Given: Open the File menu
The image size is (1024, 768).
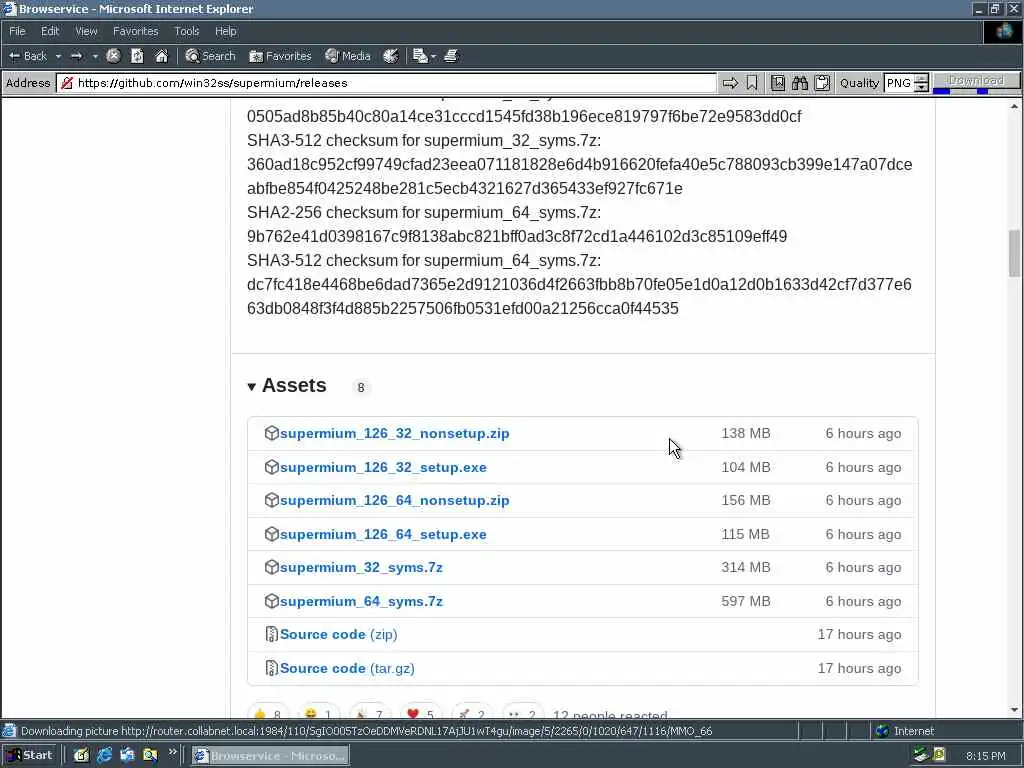Looking at the screenshot, I should tap(17, 31).
